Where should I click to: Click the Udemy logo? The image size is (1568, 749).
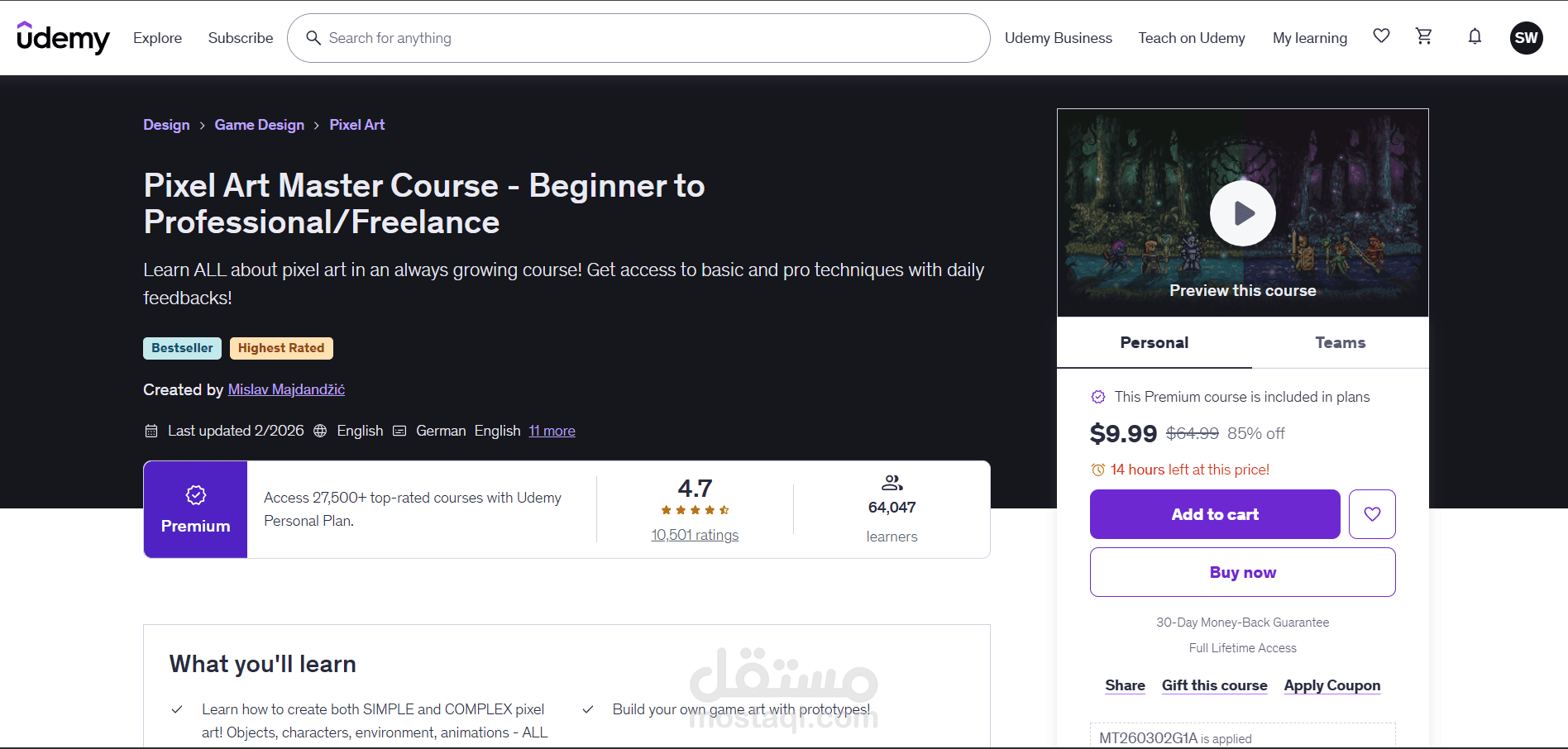pyautogui.click(x=63, y=37)
